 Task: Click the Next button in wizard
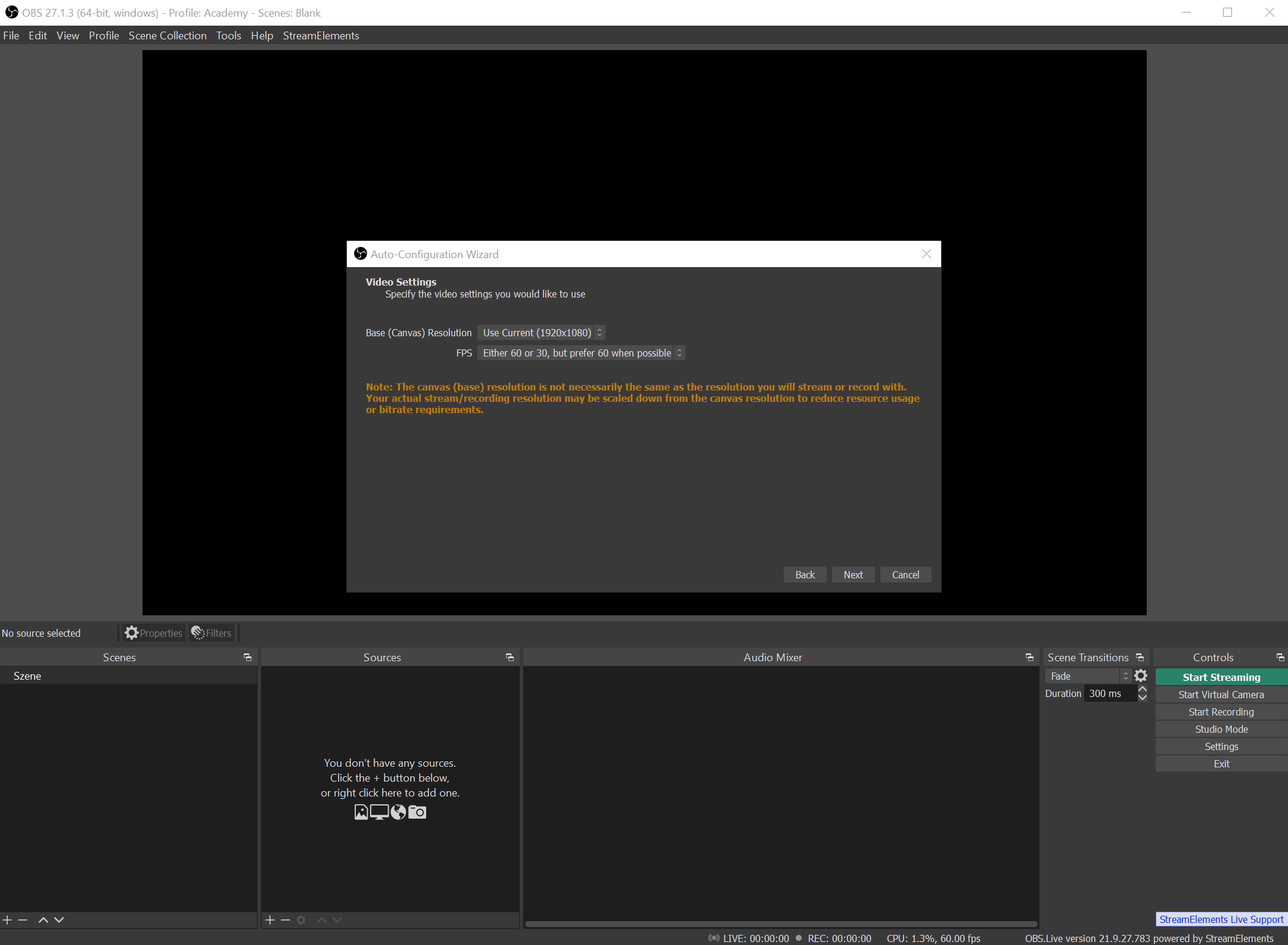[x=852, y=574]
